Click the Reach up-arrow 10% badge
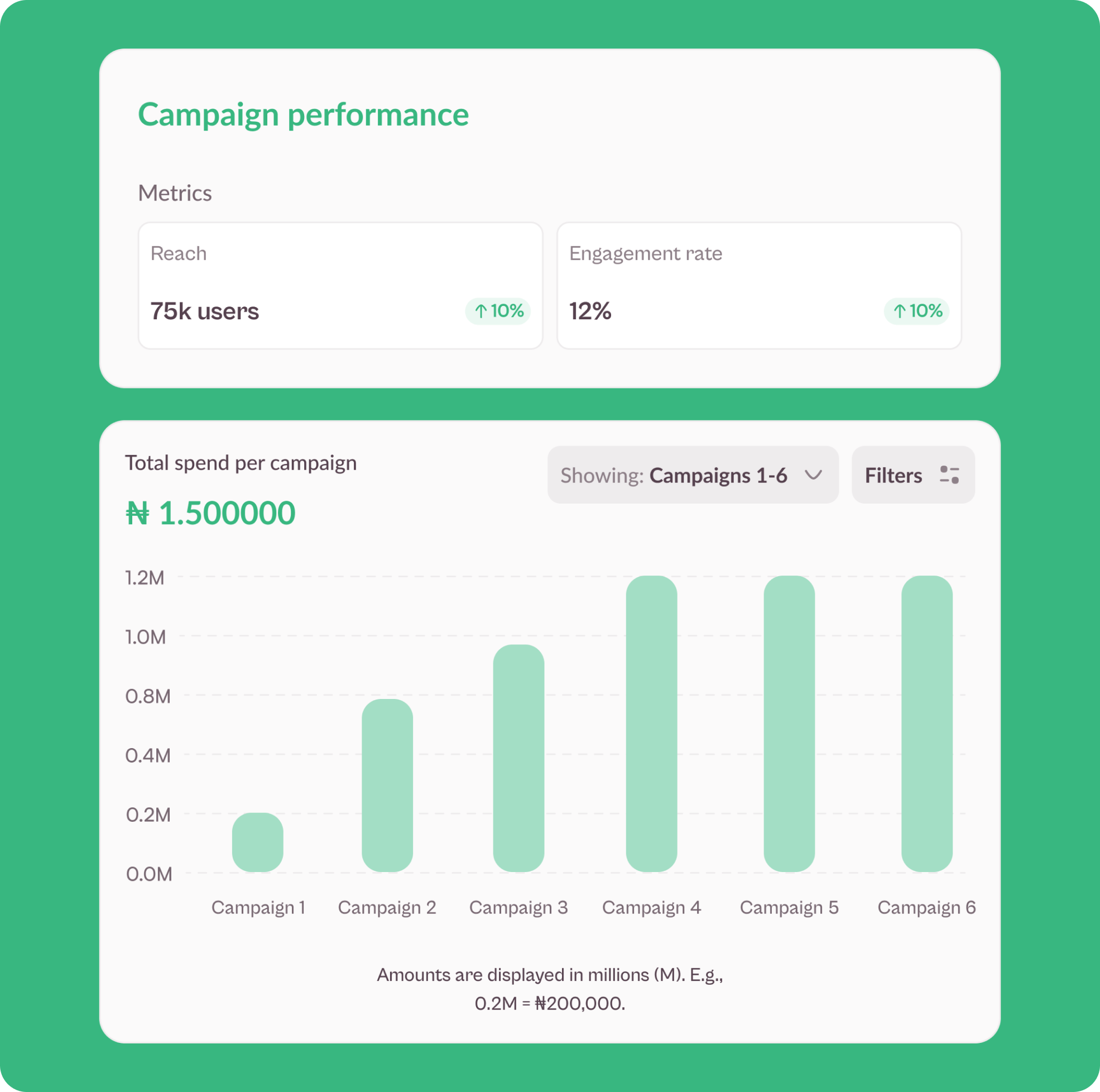Viewport: 1100px width, 1092px height. click(x=498, y=311)
